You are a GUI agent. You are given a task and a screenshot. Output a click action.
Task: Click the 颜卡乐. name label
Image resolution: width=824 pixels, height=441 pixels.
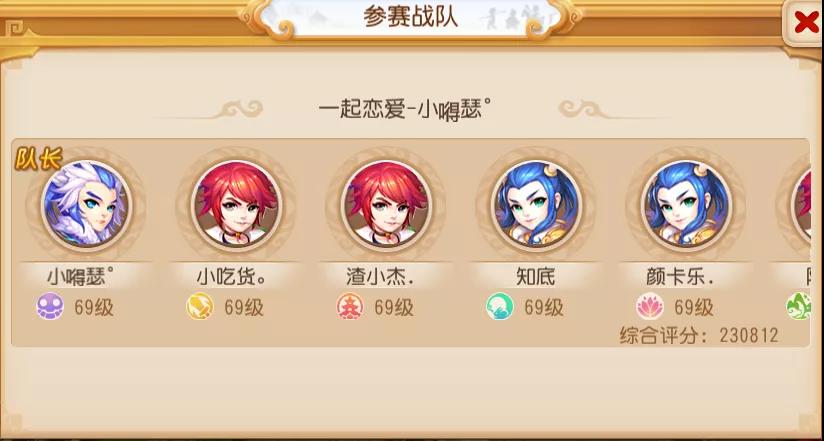681,276
